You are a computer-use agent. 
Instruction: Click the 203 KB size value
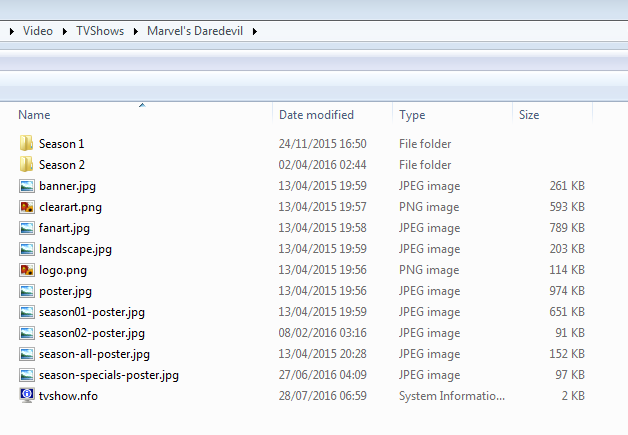pyautogui.click(x=567, y=249)
